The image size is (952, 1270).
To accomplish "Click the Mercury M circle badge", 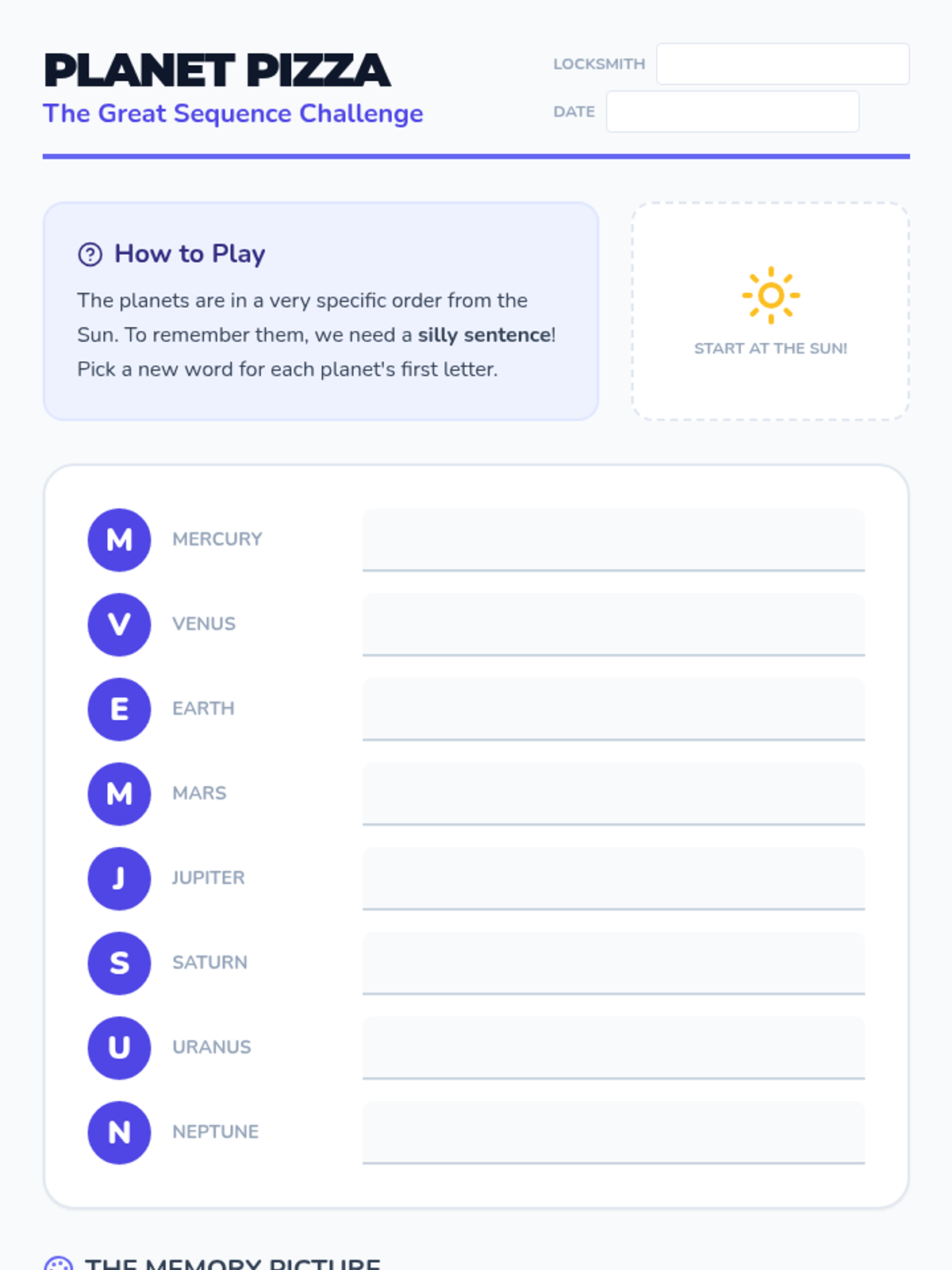I will coord(119,540).
